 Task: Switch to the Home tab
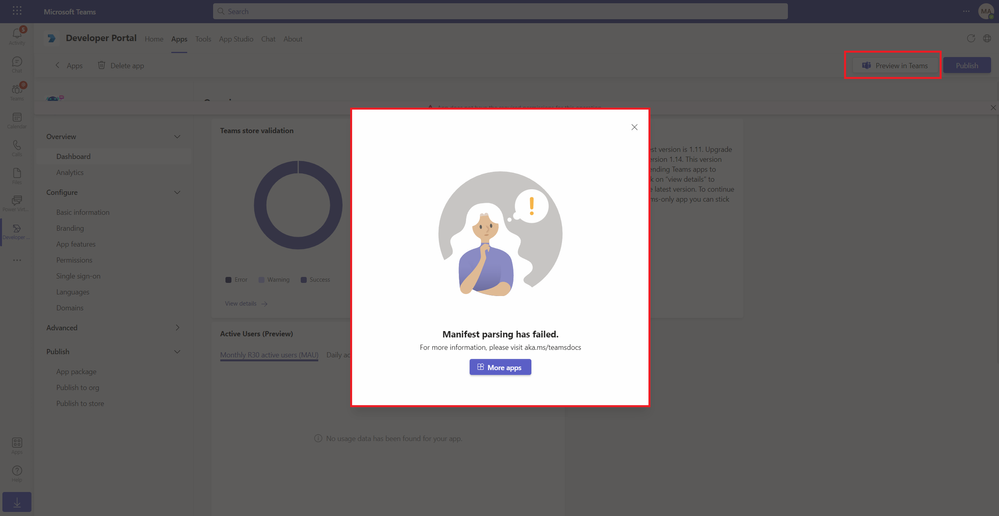[154, 39]
